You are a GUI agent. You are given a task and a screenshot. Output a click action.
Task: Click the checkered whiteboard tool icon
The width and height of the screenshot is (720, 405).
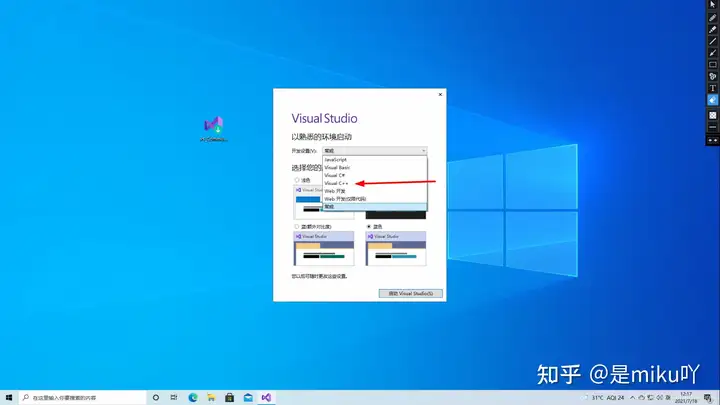[x=712, y=115]
